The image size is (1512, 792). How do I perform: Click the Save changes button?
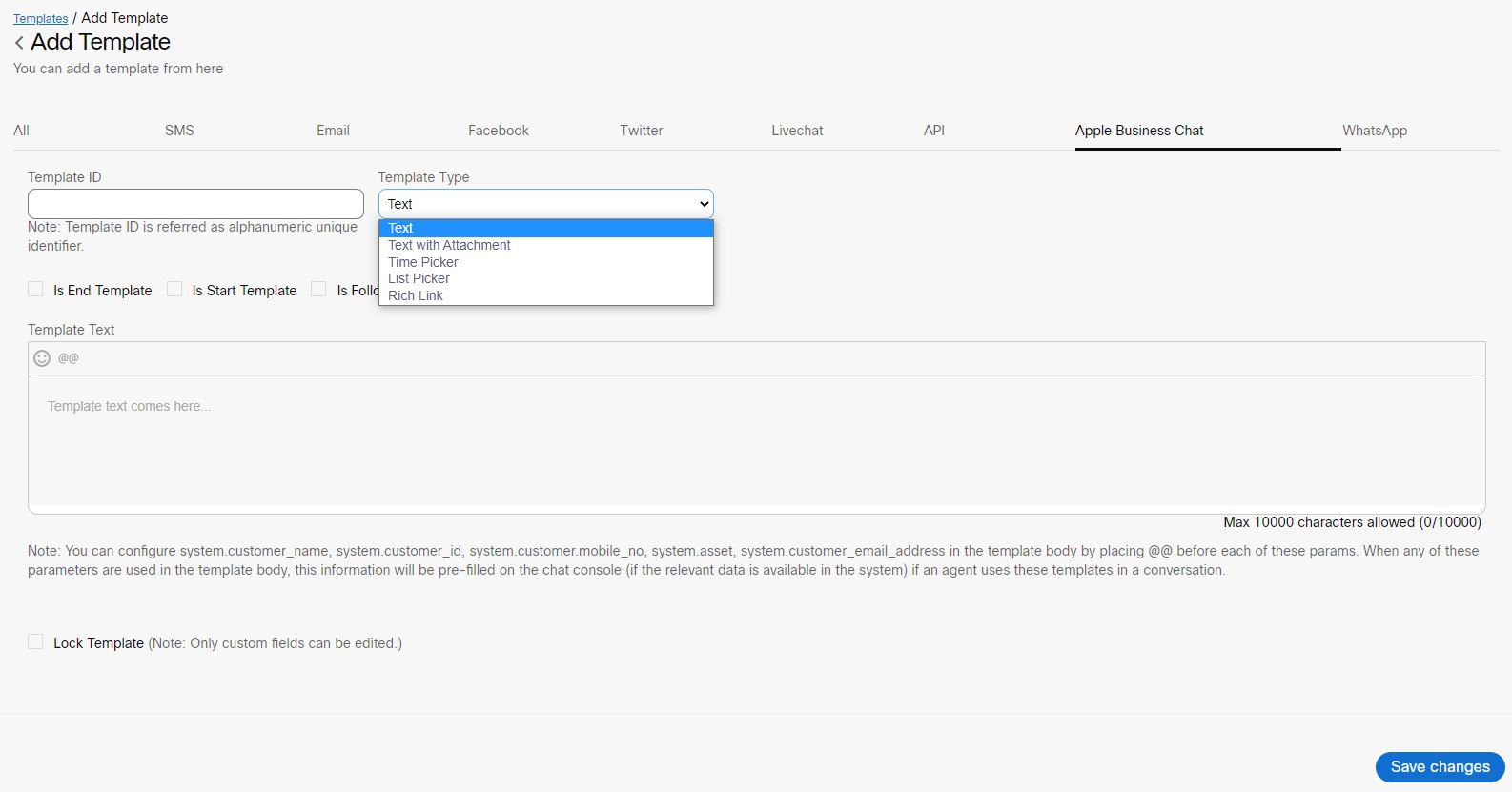coord(1440,766)
